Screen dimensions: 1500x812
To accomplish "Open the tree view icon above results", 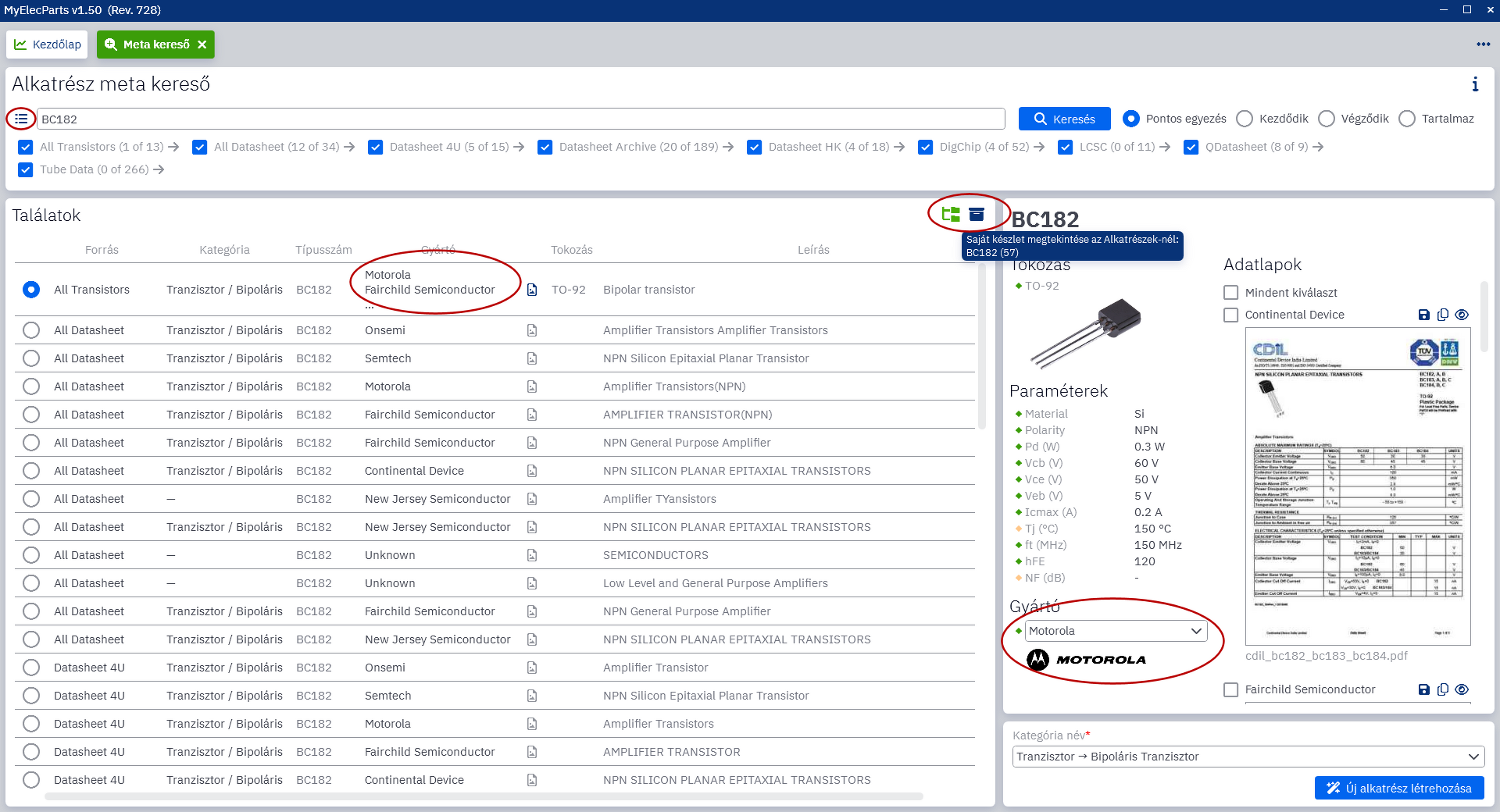I will pyautogui.click(x=951, y=214).
